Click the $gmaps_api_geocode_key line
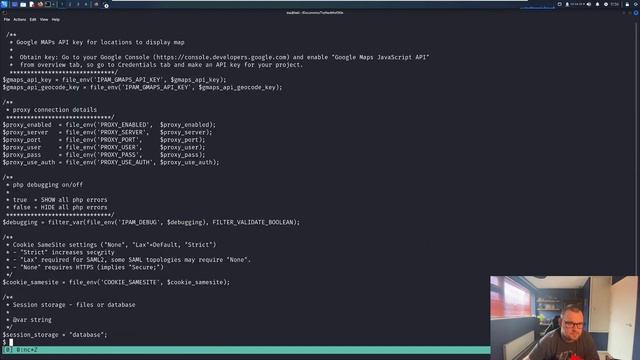Screen dimensions: 640x360 pos(142,87)
